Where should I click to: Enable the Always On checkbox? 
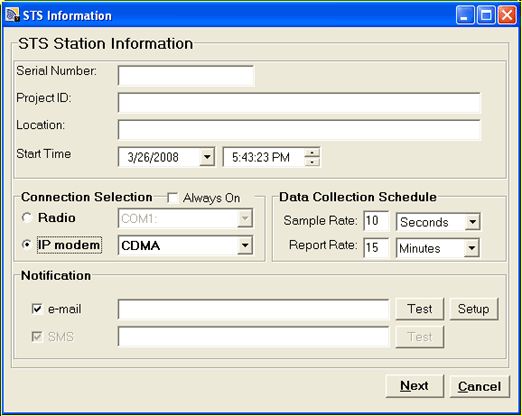[173, 198]
